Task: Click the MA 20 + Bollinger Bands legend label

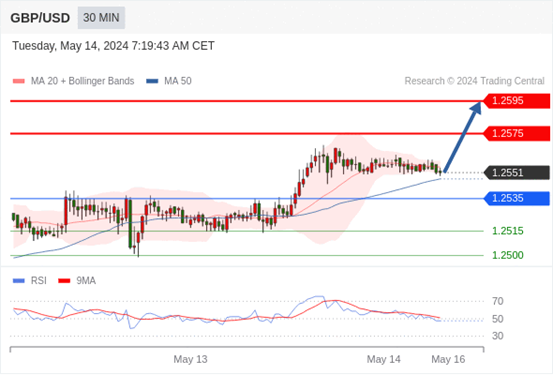Action: (83, 81)
